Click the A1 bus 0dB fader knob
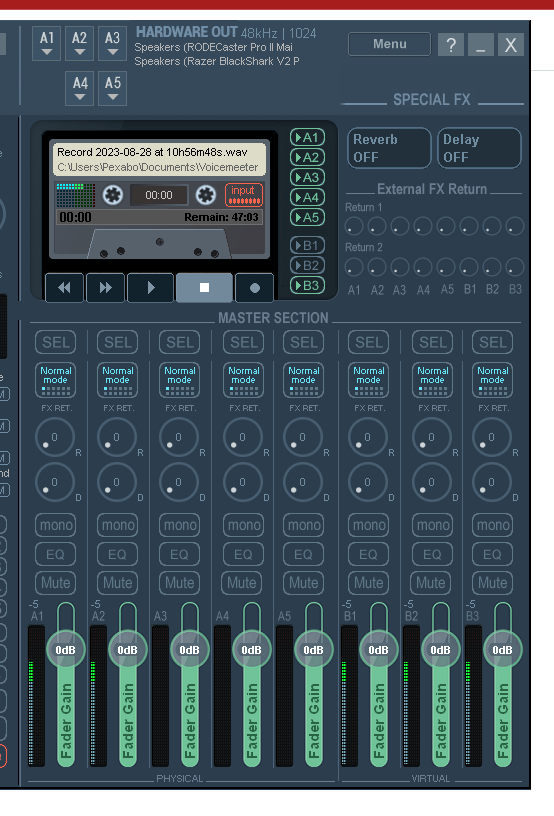554x816 pixels. (x=66, y=650)
